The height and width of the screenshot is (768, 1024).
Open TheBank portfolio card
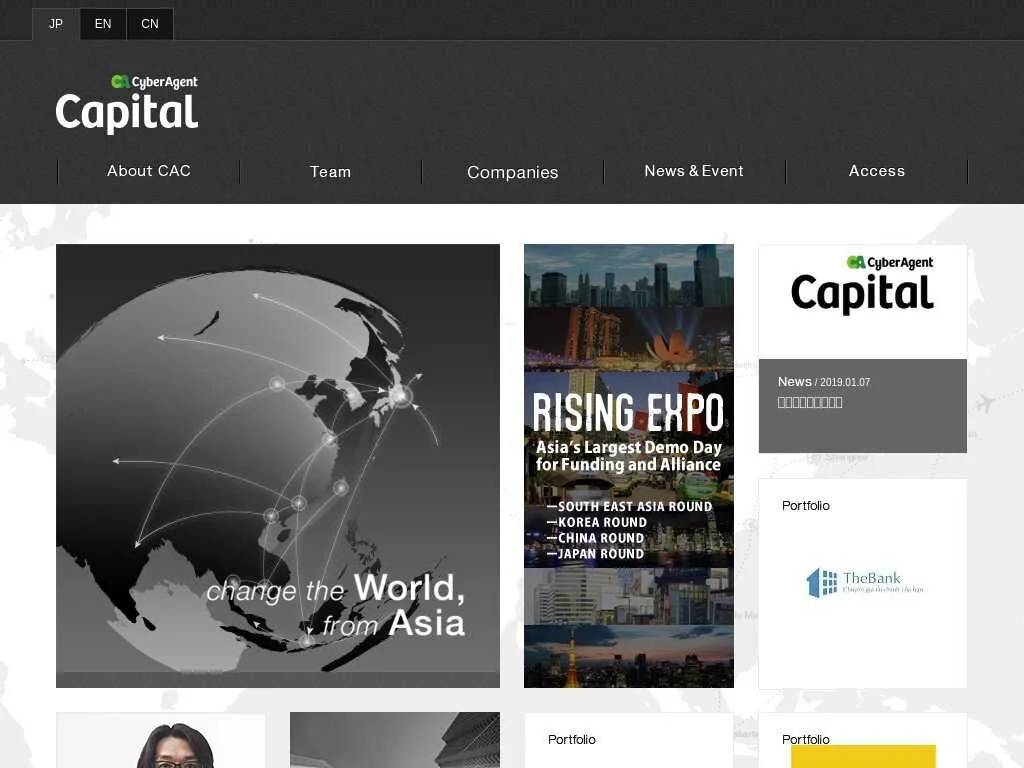pyautogui.click(x=863, y=583)
